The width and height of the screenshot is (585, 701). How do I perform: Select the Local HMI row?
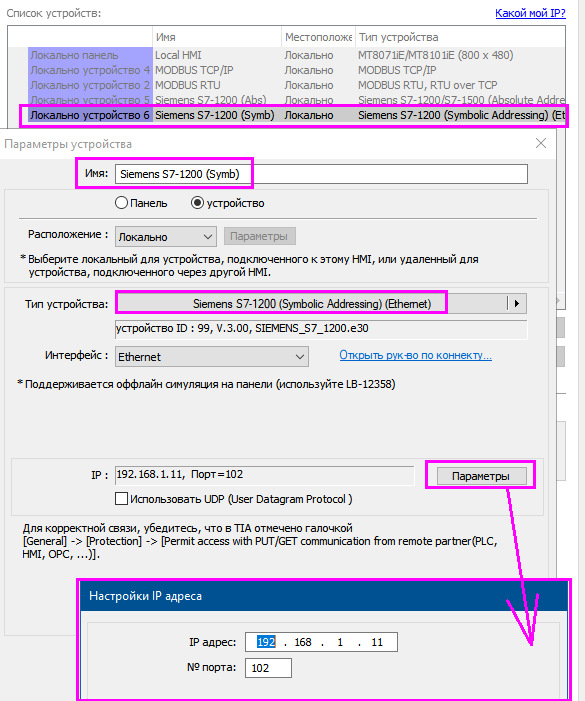pyautogui.click(x=286, y=55)
